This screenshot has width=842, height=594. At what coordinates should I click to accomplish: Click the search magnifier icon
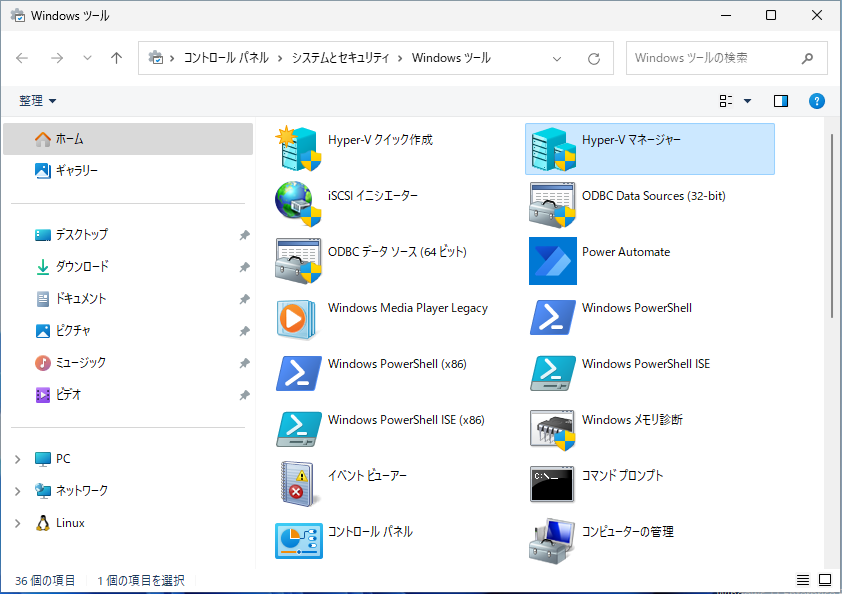tap(807, 58)
